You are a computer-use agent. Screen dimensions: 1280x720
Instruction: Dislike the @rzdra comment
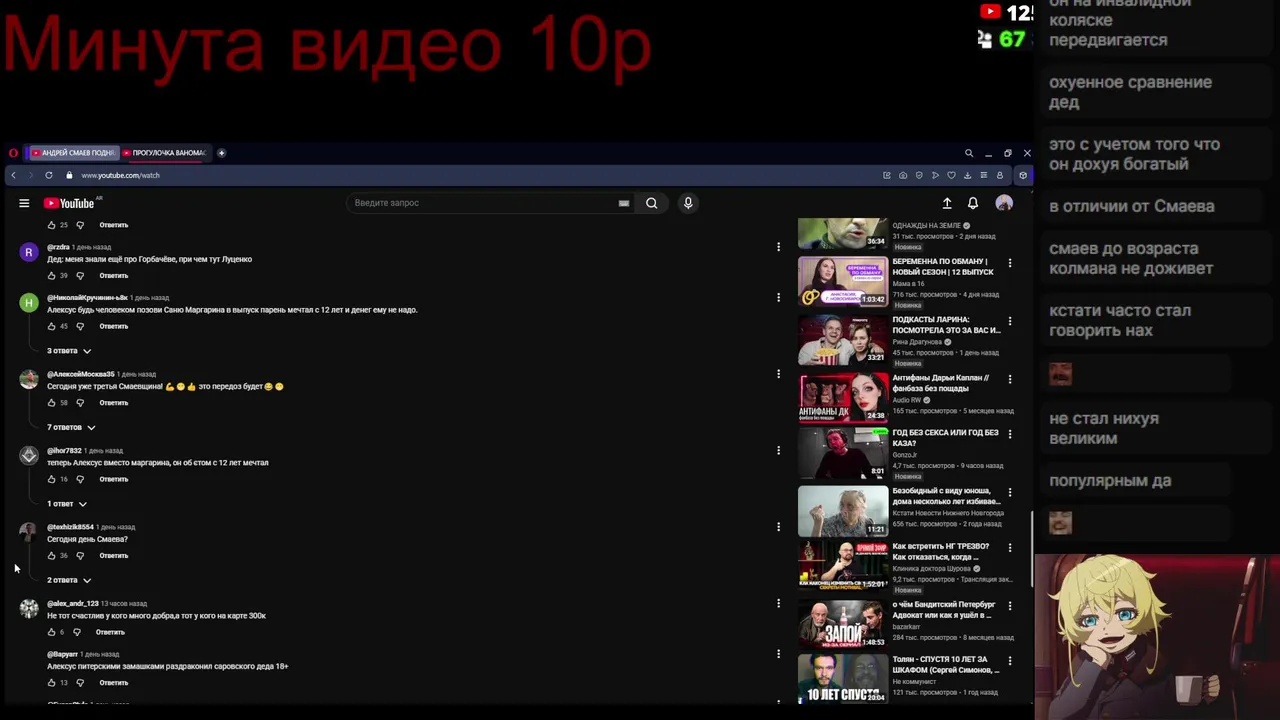click(x=80, y=275)
